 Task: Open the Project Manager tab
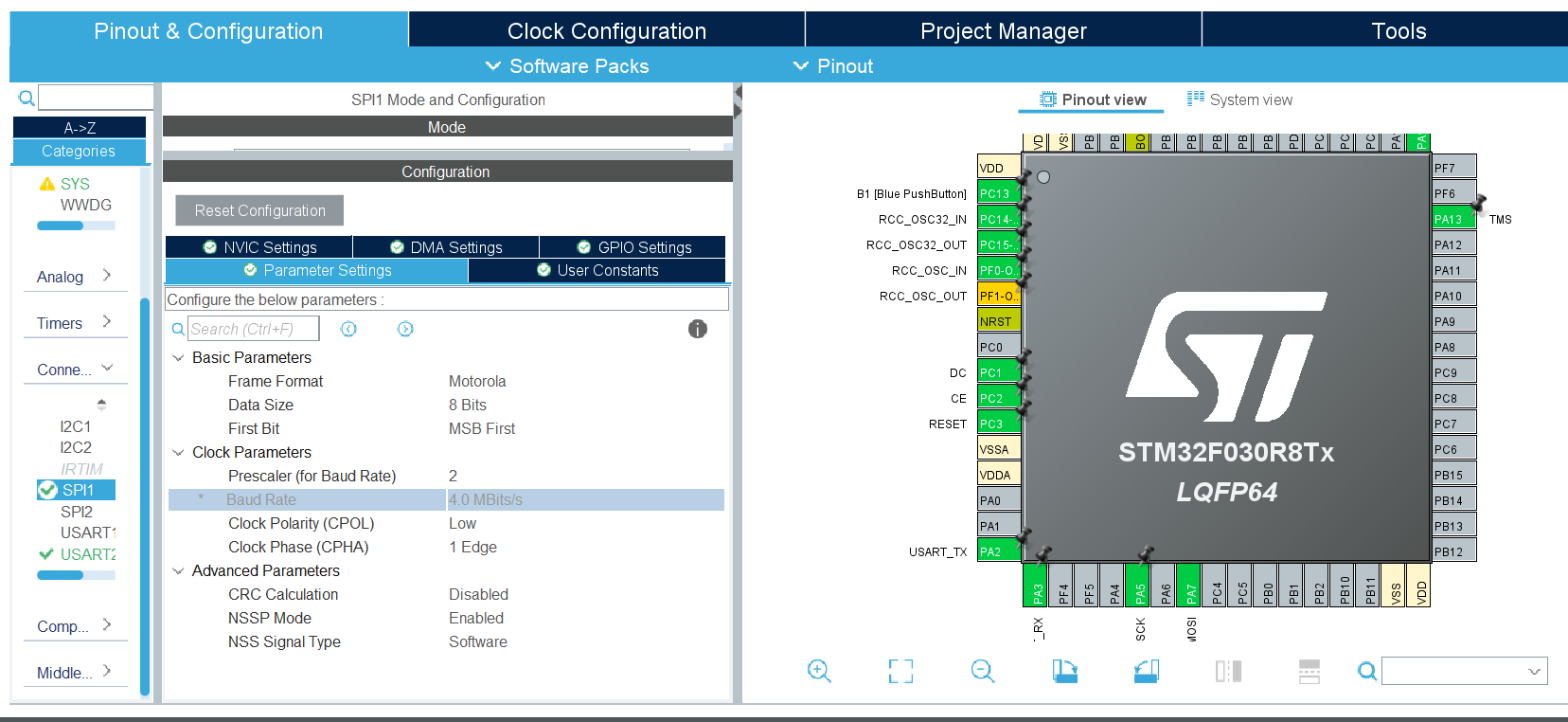(x=1004, y=30)
